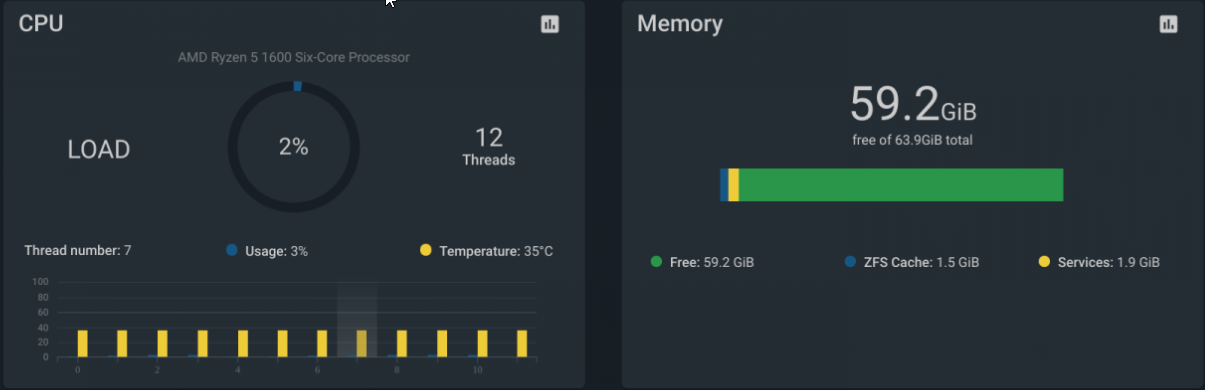Open CPU reports chart icon
Image resolution: width=1205 pixels, height=390 pixels.
click(x=550, y=24)
